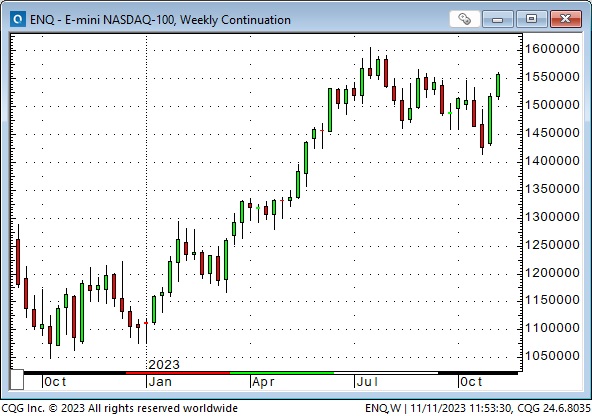Click the 1500000 price axis label
592x416 pixels.
pos(552,105)
